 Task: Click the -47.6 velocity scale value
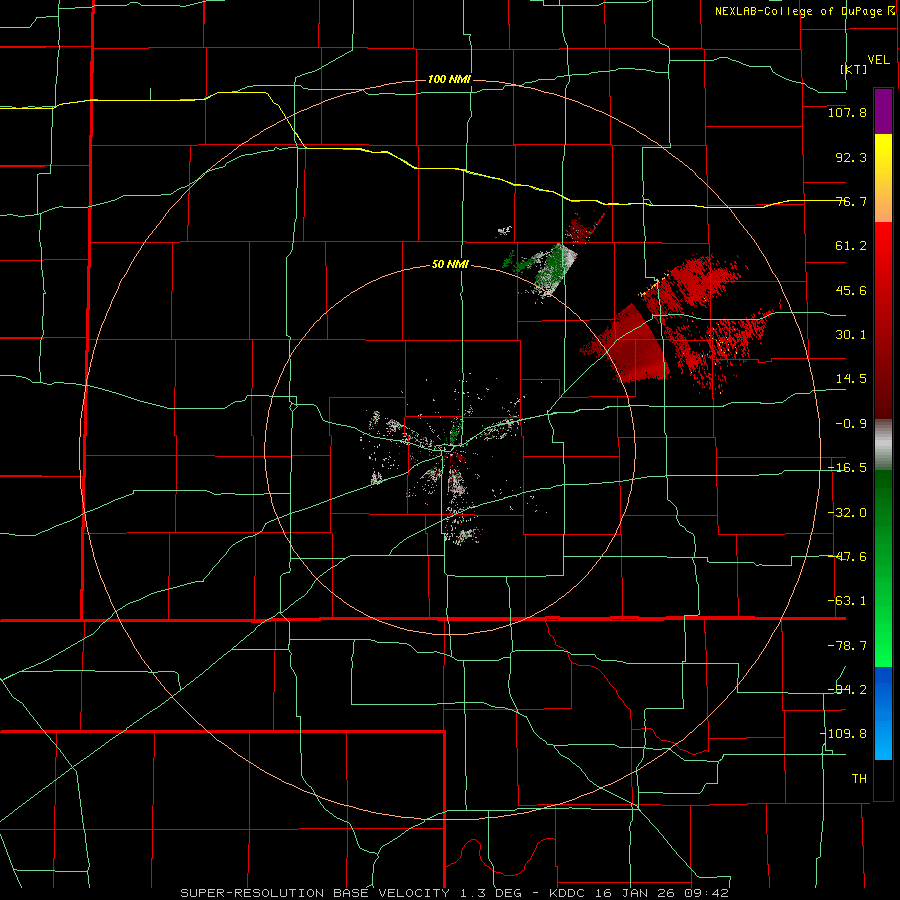coord(847,557)
